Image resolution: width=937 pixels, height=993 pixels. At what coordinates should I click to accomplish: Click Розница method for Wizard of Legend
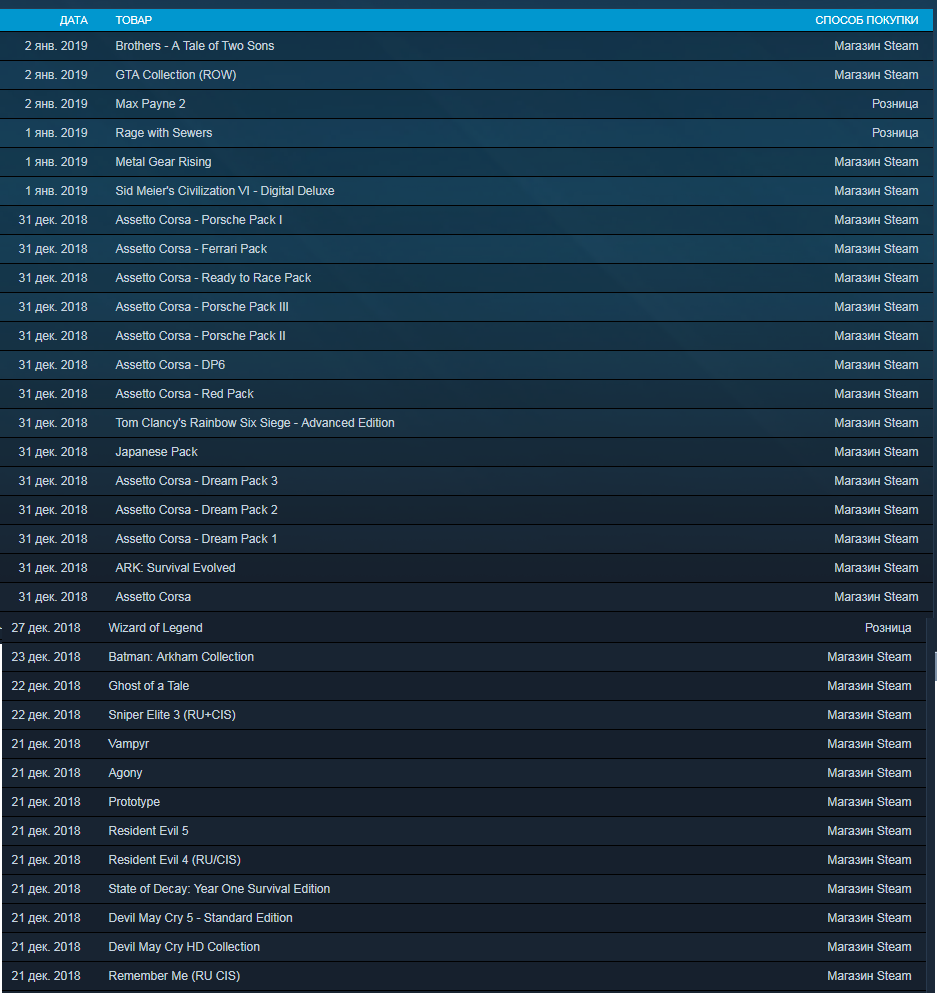tap(888, 628)
